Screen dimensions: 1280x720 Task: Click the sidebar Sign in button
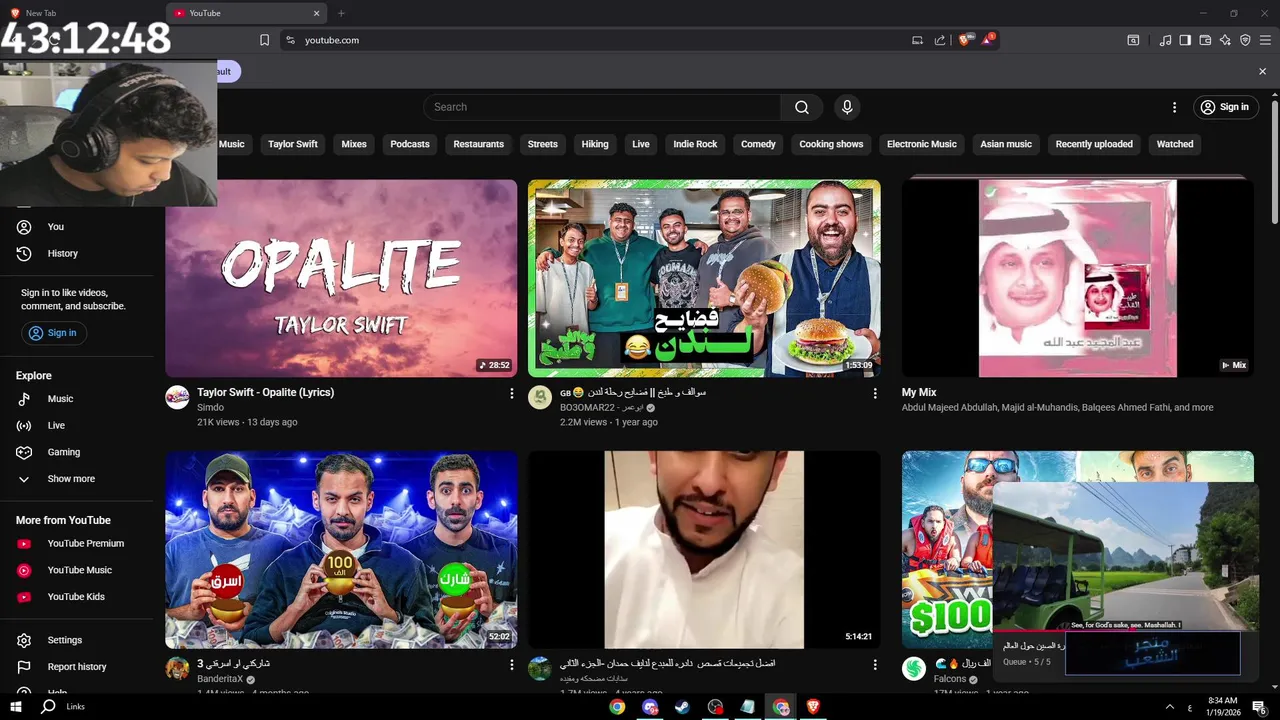(53, 333)
